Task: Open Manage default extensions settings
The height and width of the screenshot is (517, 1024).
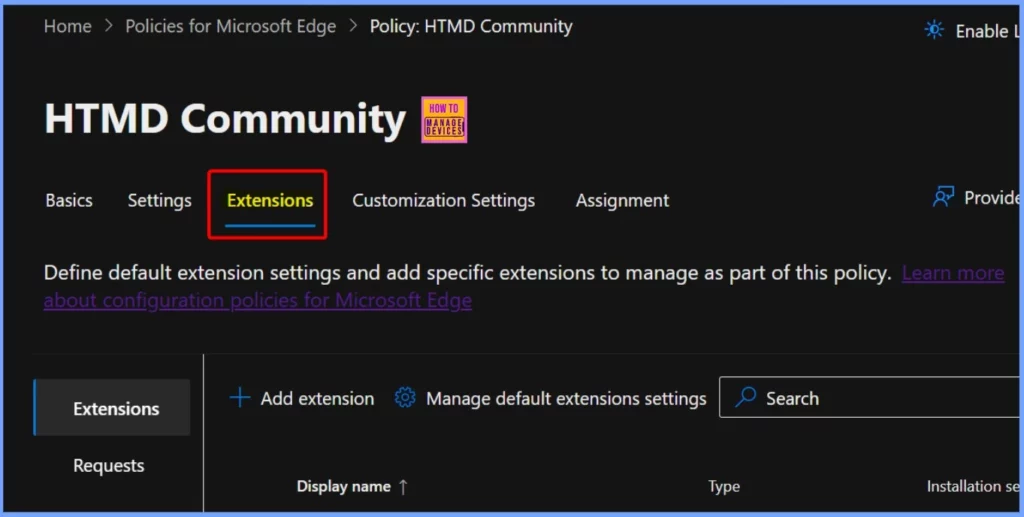Action: [566, 398]
